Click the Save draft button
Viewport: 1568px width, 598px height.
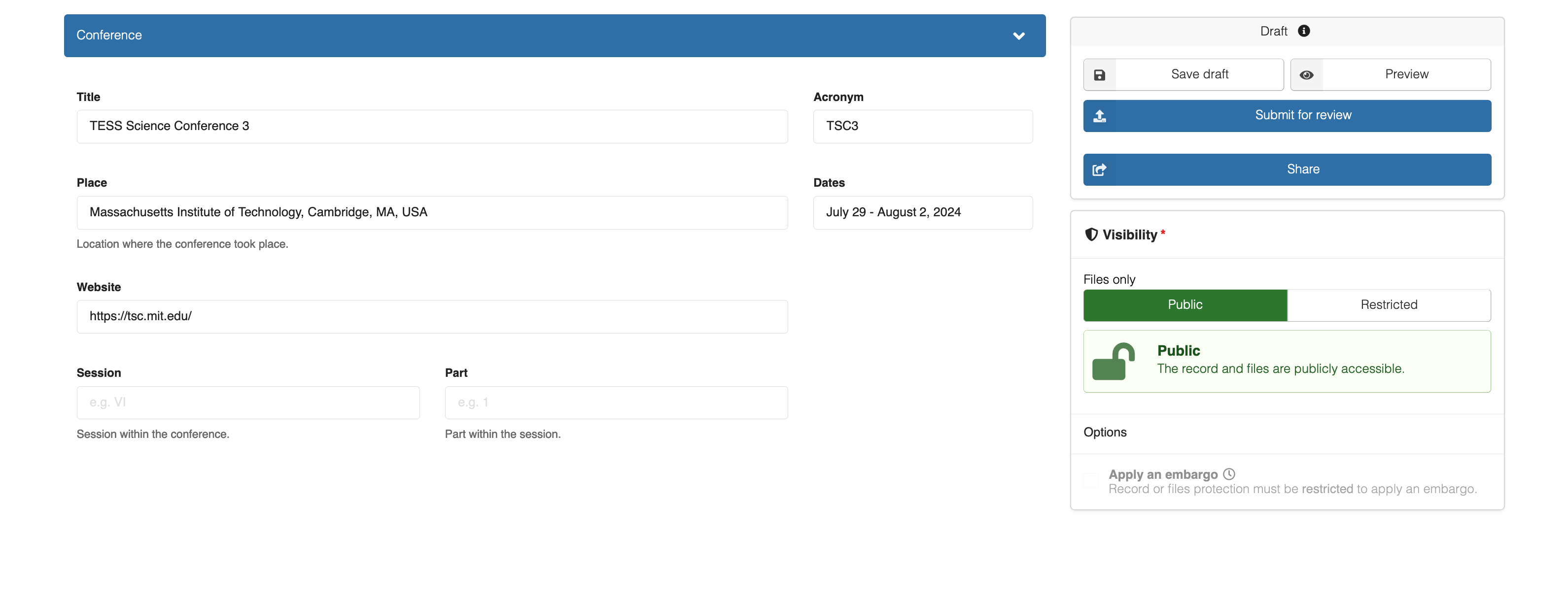1184,74
